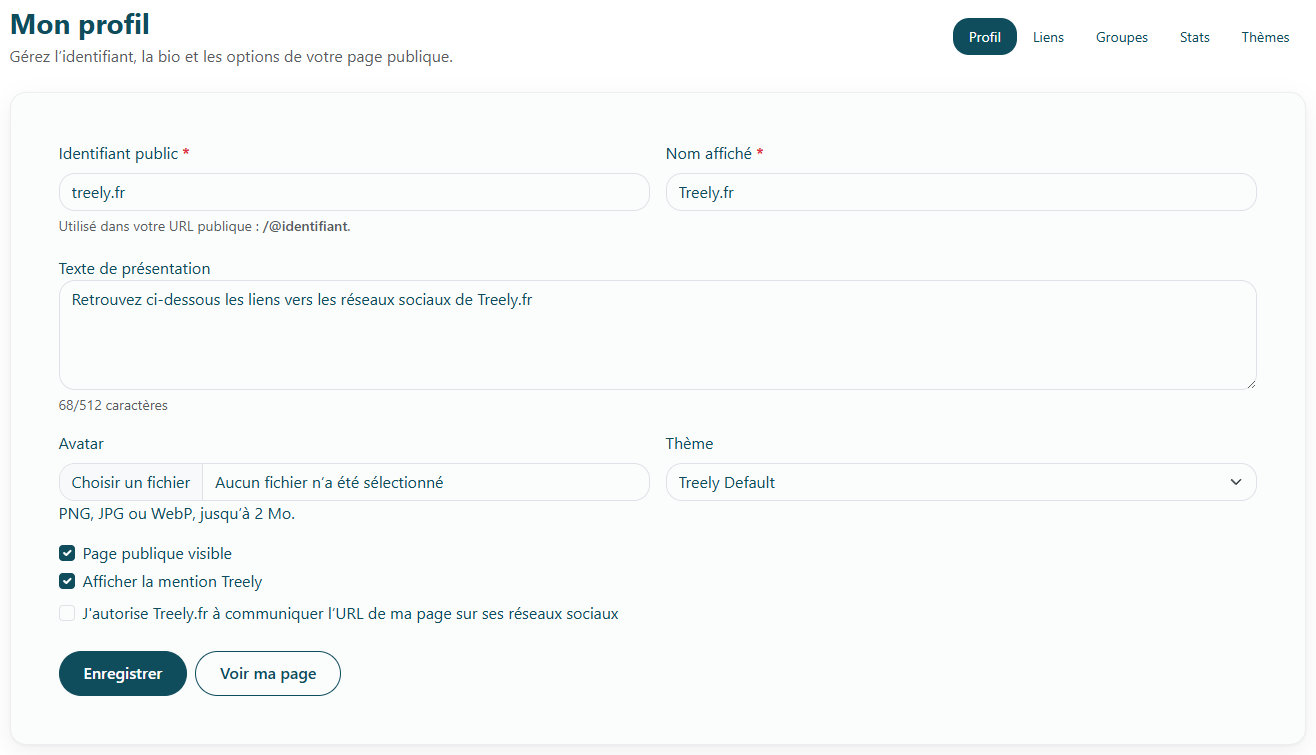
Task: Click the Avatar field label
Action: [x=81, y=443]
